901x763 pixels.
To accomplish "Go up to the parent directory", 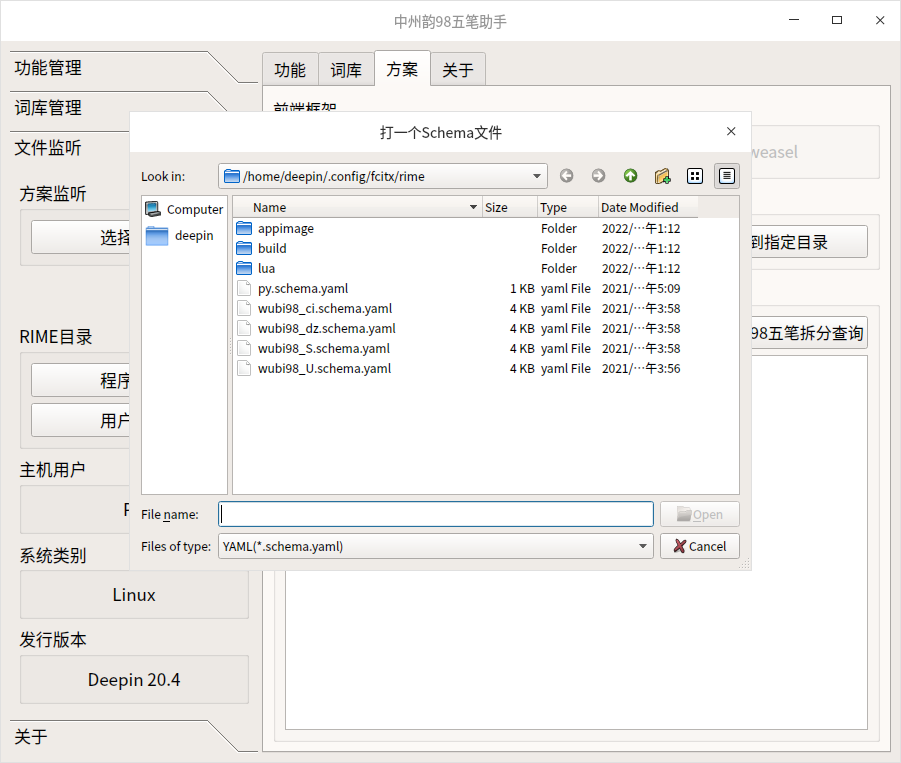I will [x=630, y=175].
